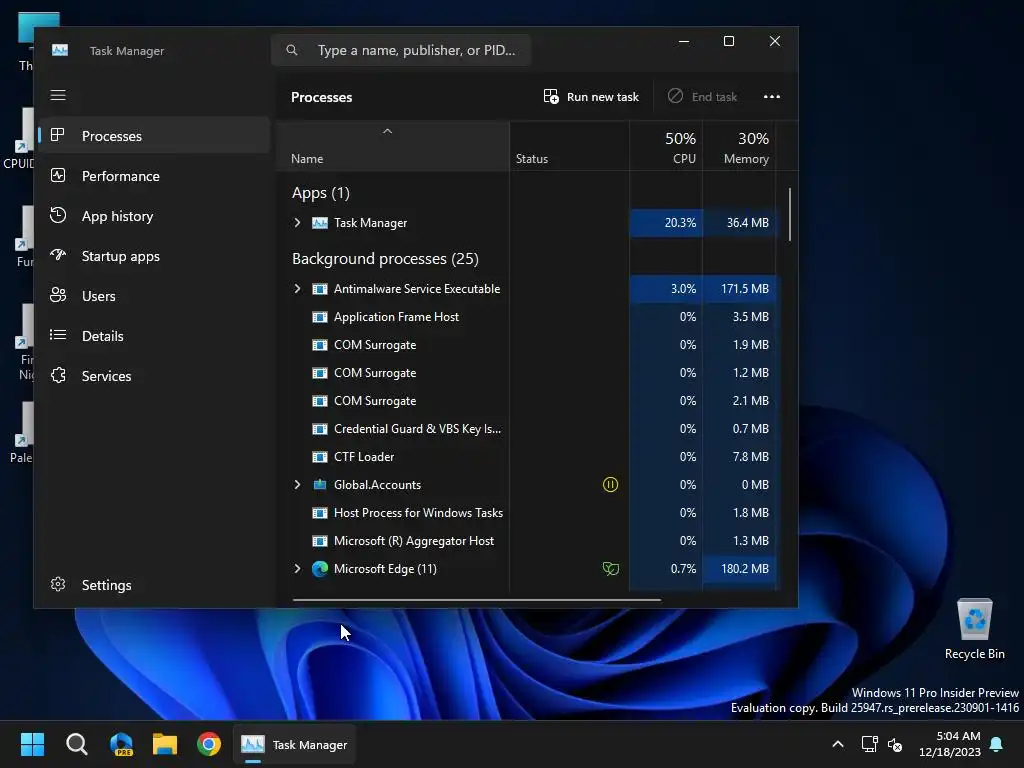Viewport: 1024px width, 768px height.
Task: Expand the Global.Accounts process
Action: [297, 485]
